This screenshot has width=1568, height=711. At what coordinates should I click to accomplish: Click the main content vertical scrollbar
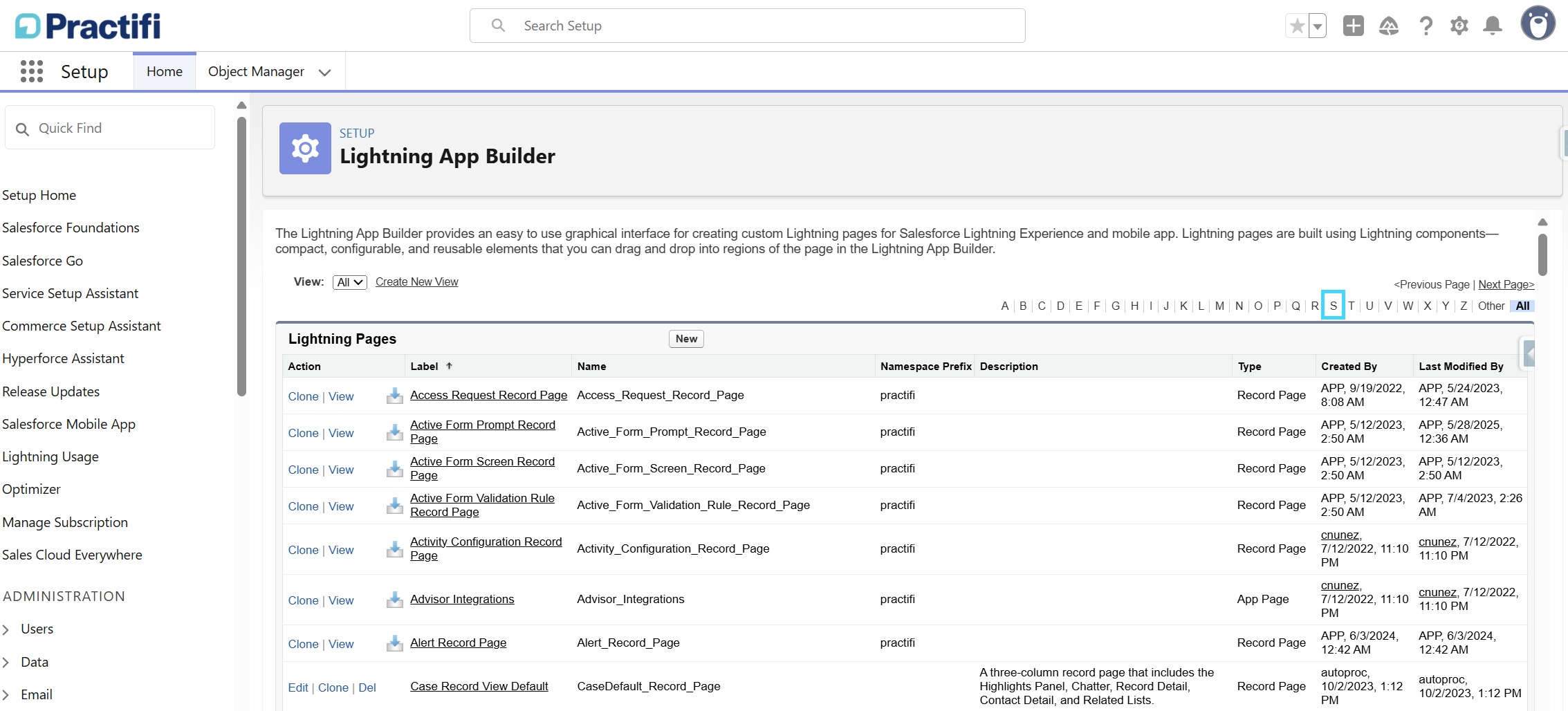tap(1542, 255)
